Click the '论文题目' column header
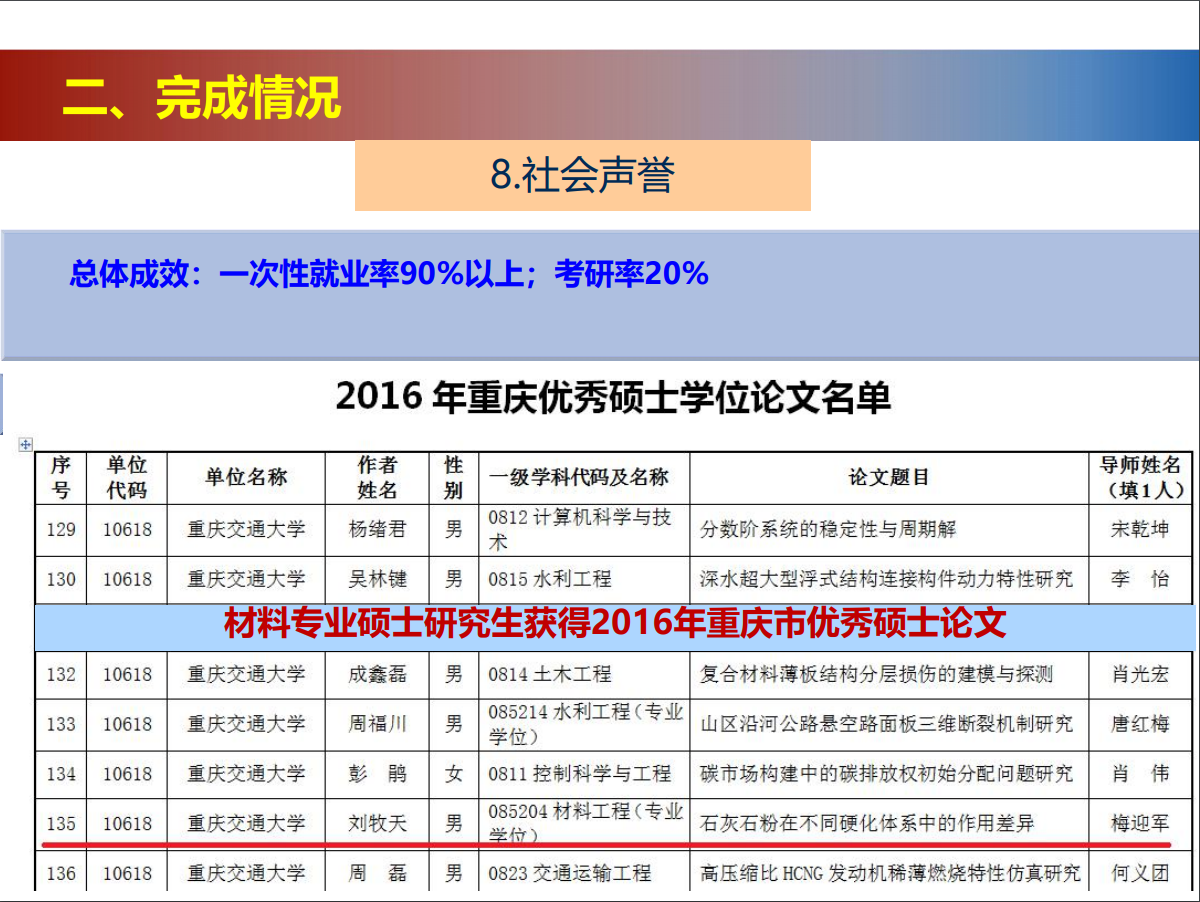Image resolution: width=1200 pixels, height=902 pixels. (888, 478)
